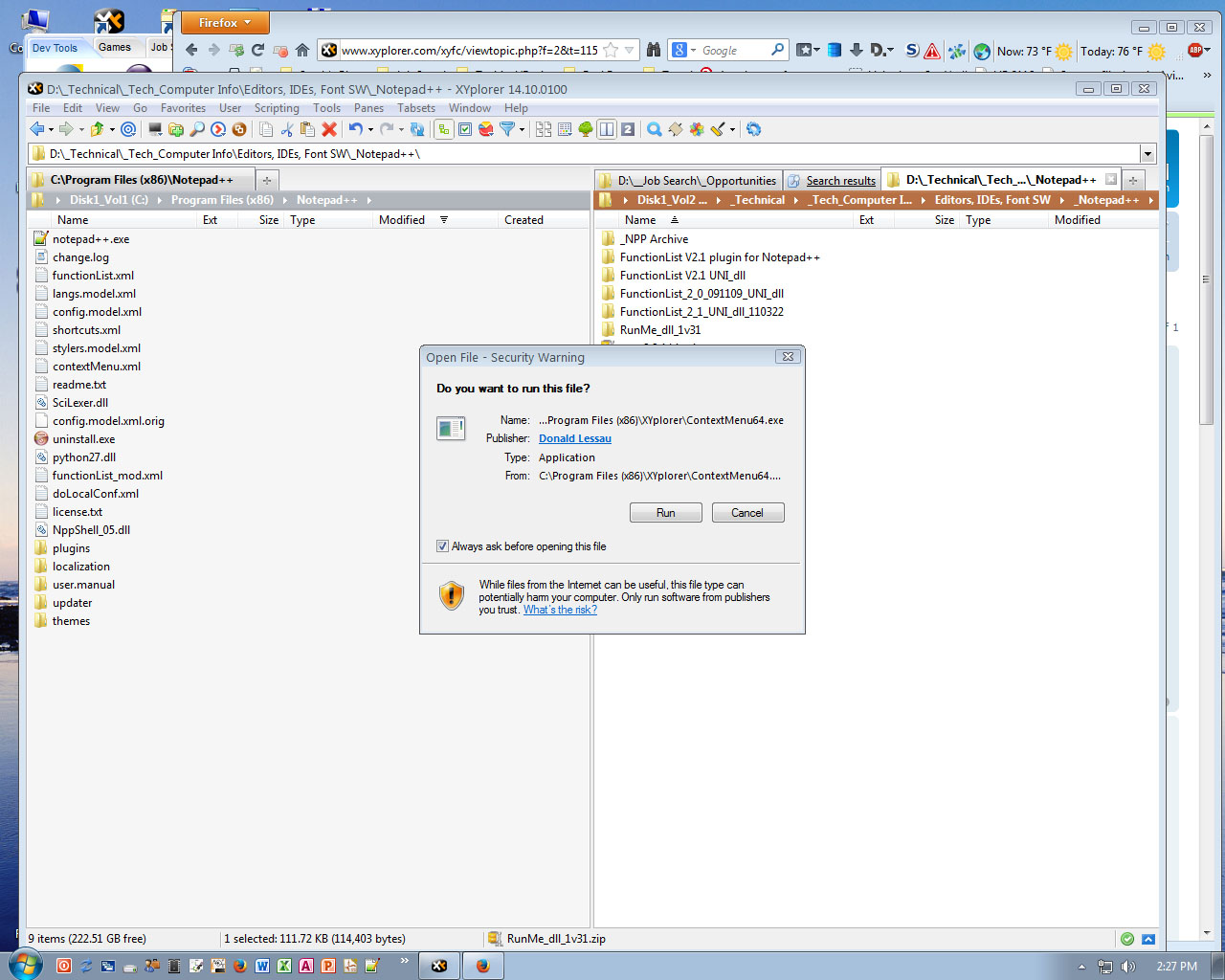This screenshot has width=1225, height=980.
Task: Click the visual filter funnel icon
Action: 509,131
